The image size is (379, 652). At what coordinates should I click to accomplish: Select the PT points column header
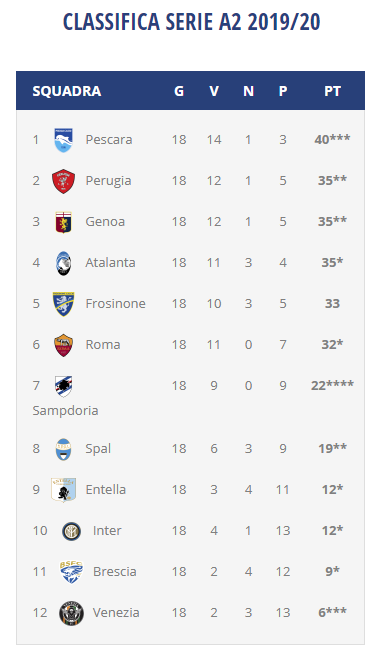click(x=332, y=91)
